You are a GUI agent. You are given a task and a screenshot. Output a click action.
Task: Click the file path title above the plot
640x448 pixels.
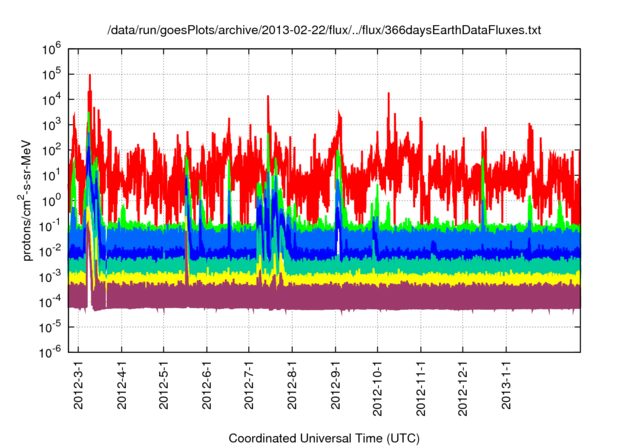point(324,31)
